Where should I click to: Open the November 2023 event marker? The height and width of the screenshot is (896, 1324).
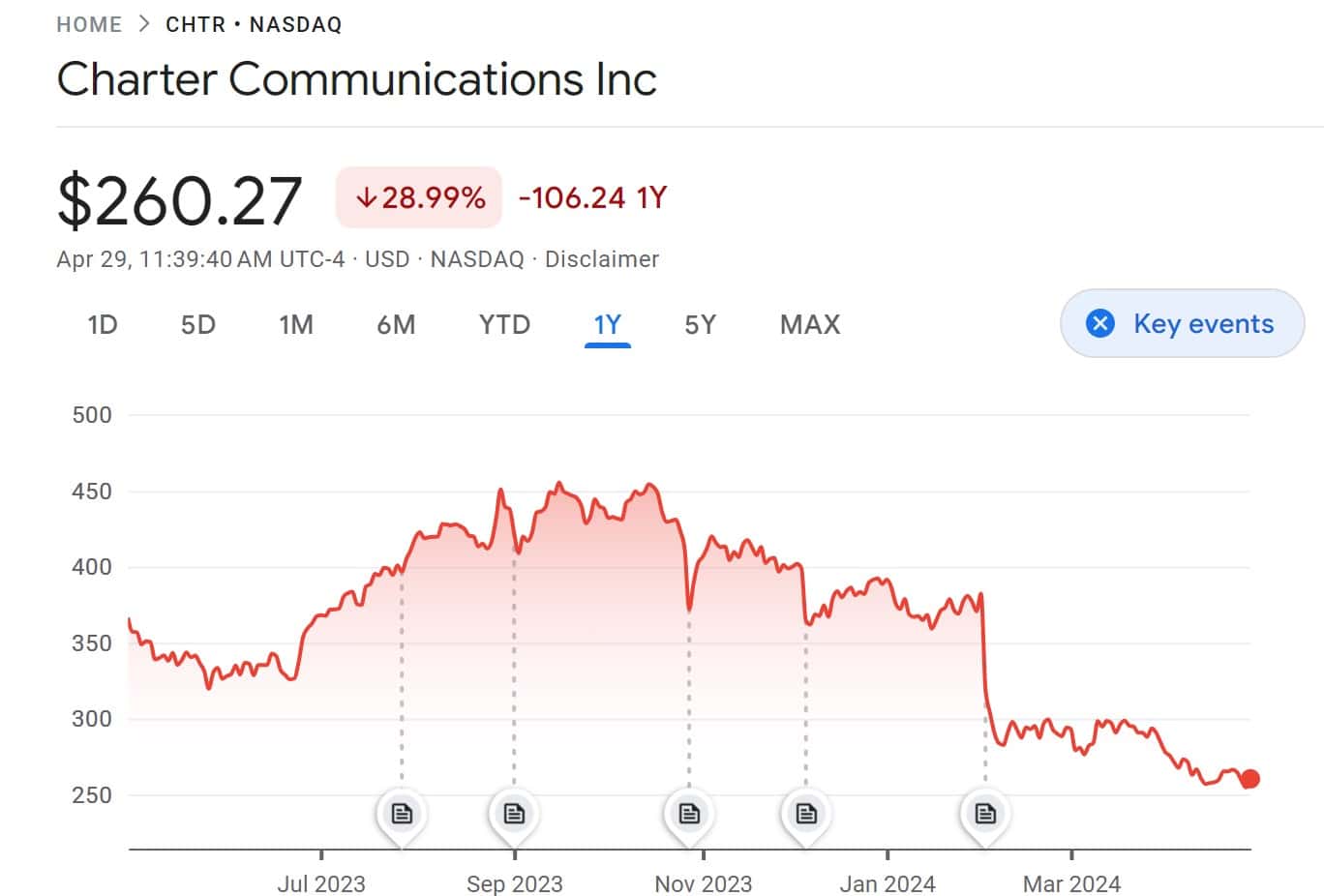[x=688, y=813]
